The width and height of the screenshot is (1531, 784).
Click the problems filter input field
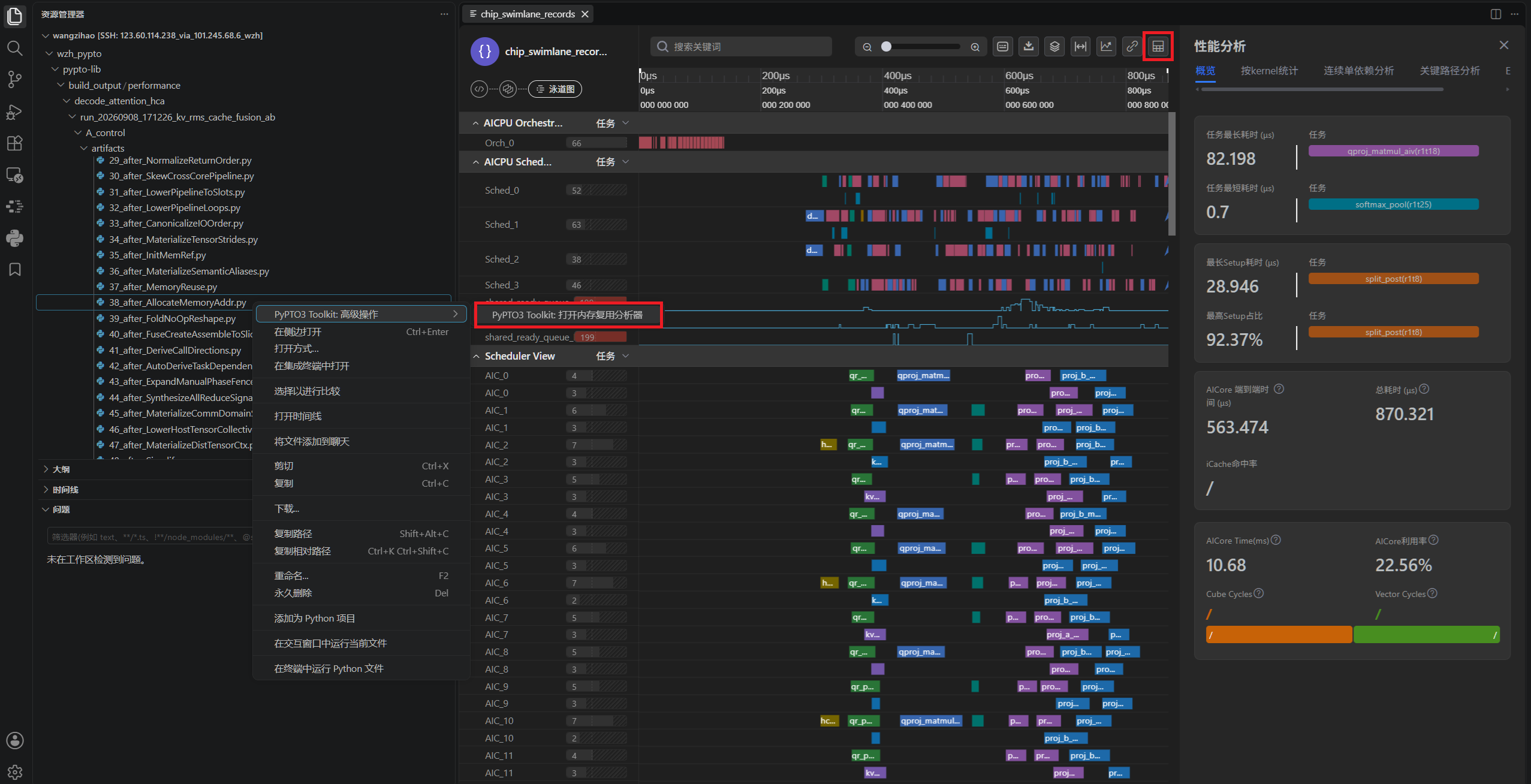[x=150, y=536]
